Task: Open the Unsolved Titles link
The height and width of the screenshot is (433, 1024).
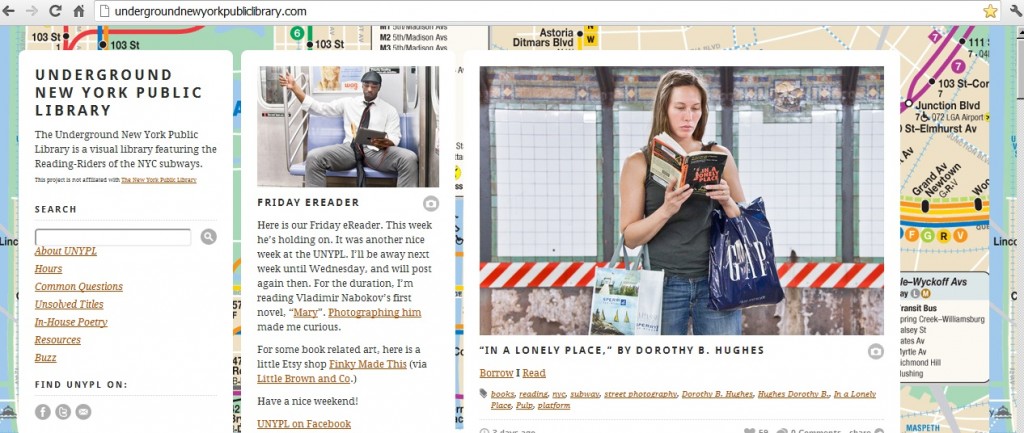Action: coord(69,304)
